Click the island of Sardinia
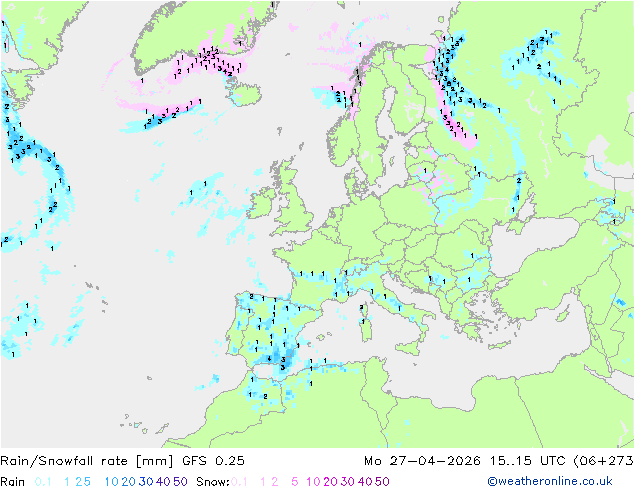Image resolution: width=634 pixels, height=490 pixels. (366, 328)
